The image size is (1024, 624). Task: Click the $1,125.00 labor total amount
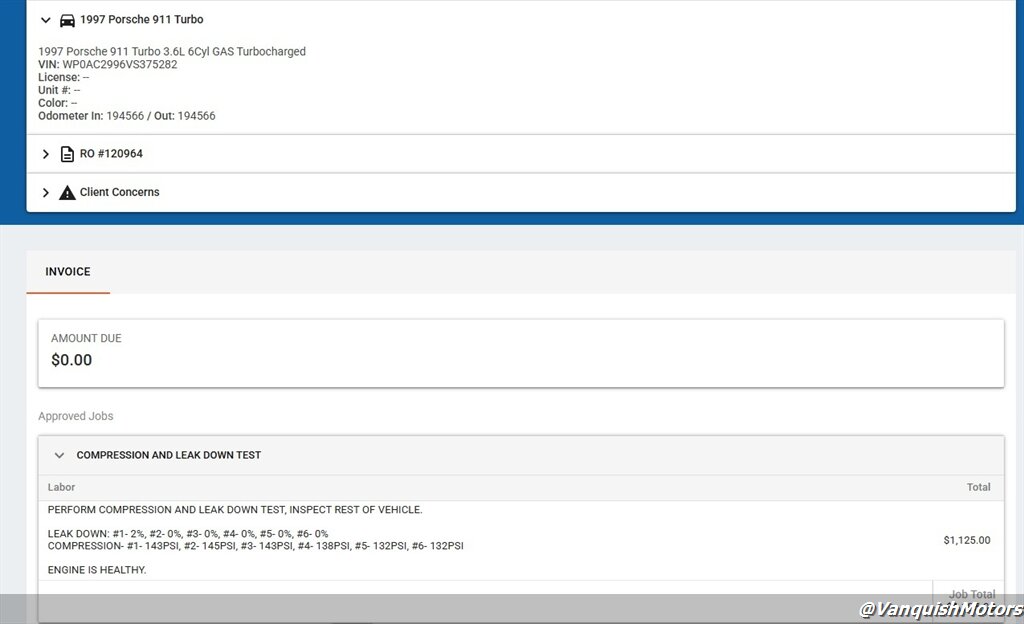click(x=966, y=540)
